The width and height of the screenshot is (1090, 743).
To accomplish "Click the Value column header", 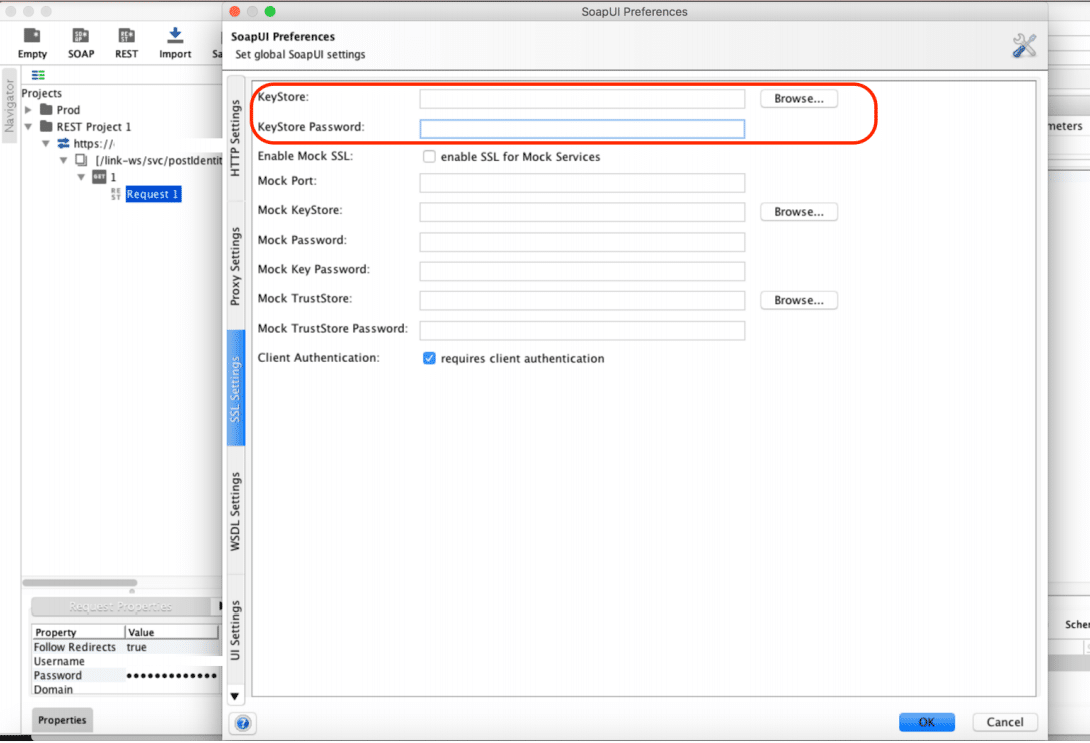I will [x=172, y=632].
